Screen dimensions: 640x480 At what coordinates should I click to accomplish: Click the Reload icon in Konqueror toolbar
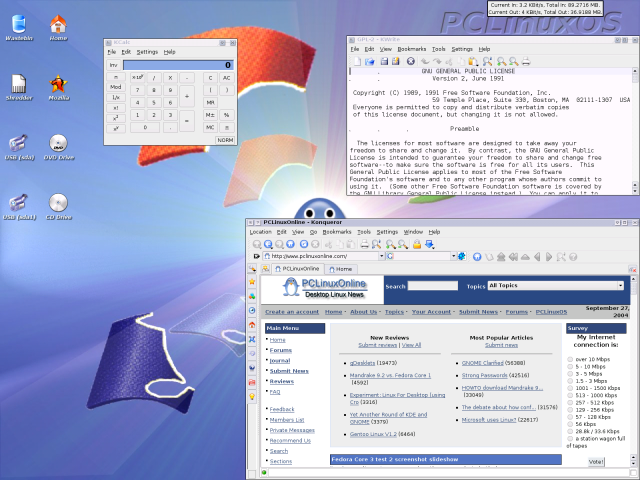304,244
